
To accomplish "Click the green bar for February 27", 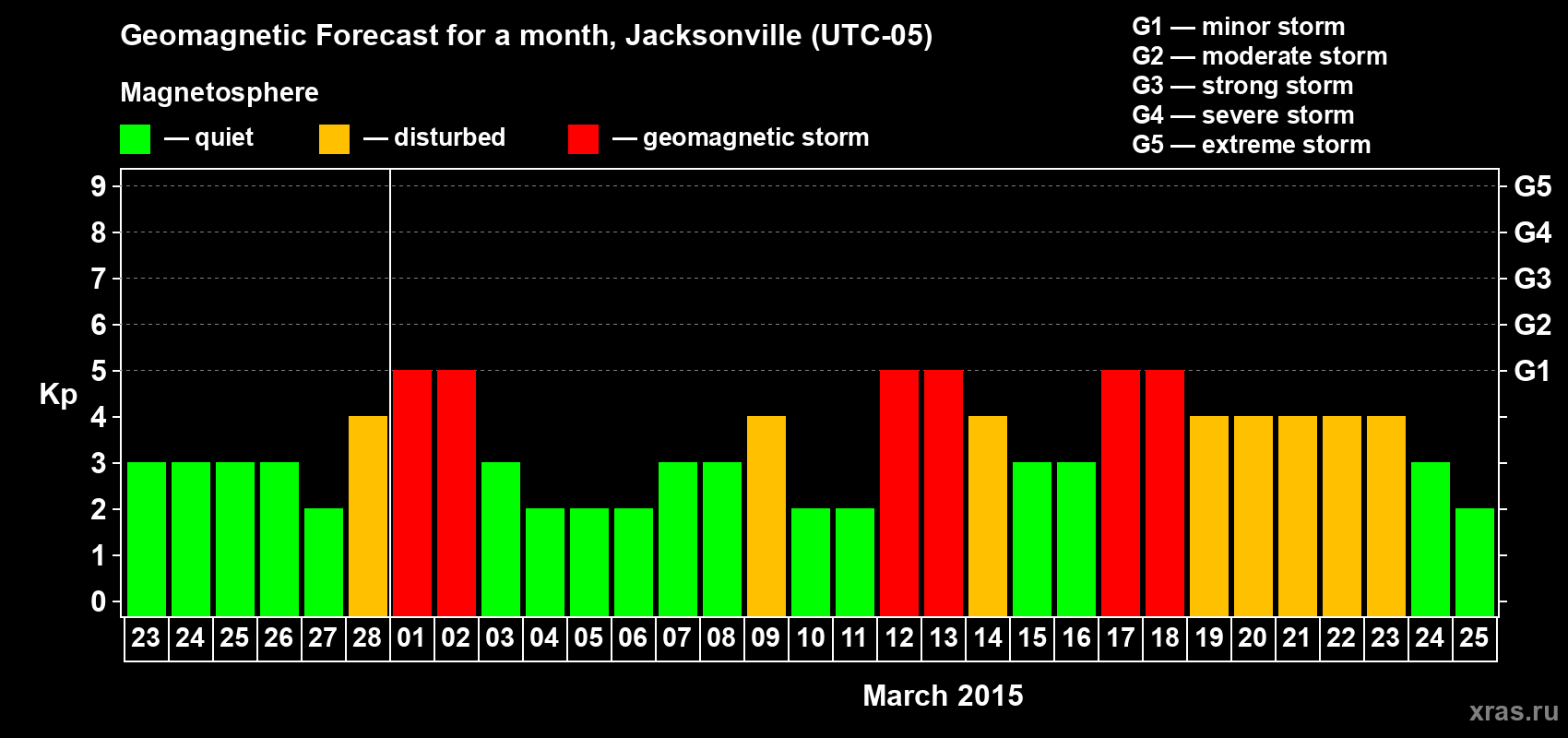I will coord(324,562).
